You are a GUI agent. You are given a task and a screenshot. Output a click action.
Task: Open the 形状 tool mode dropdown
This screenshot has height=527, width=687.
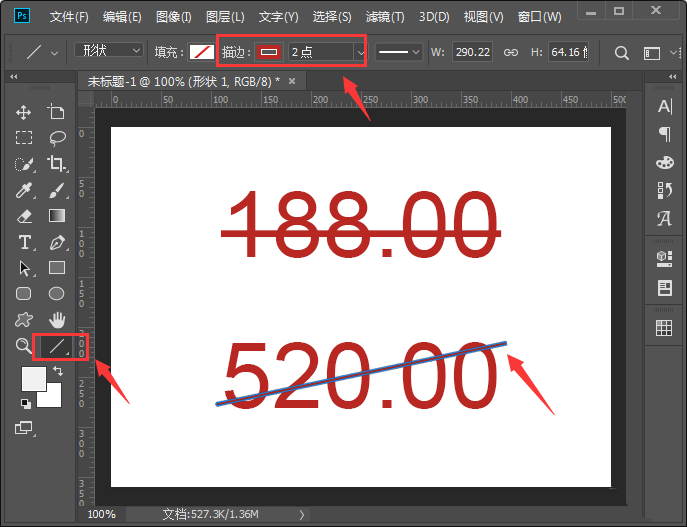point(109,51)
